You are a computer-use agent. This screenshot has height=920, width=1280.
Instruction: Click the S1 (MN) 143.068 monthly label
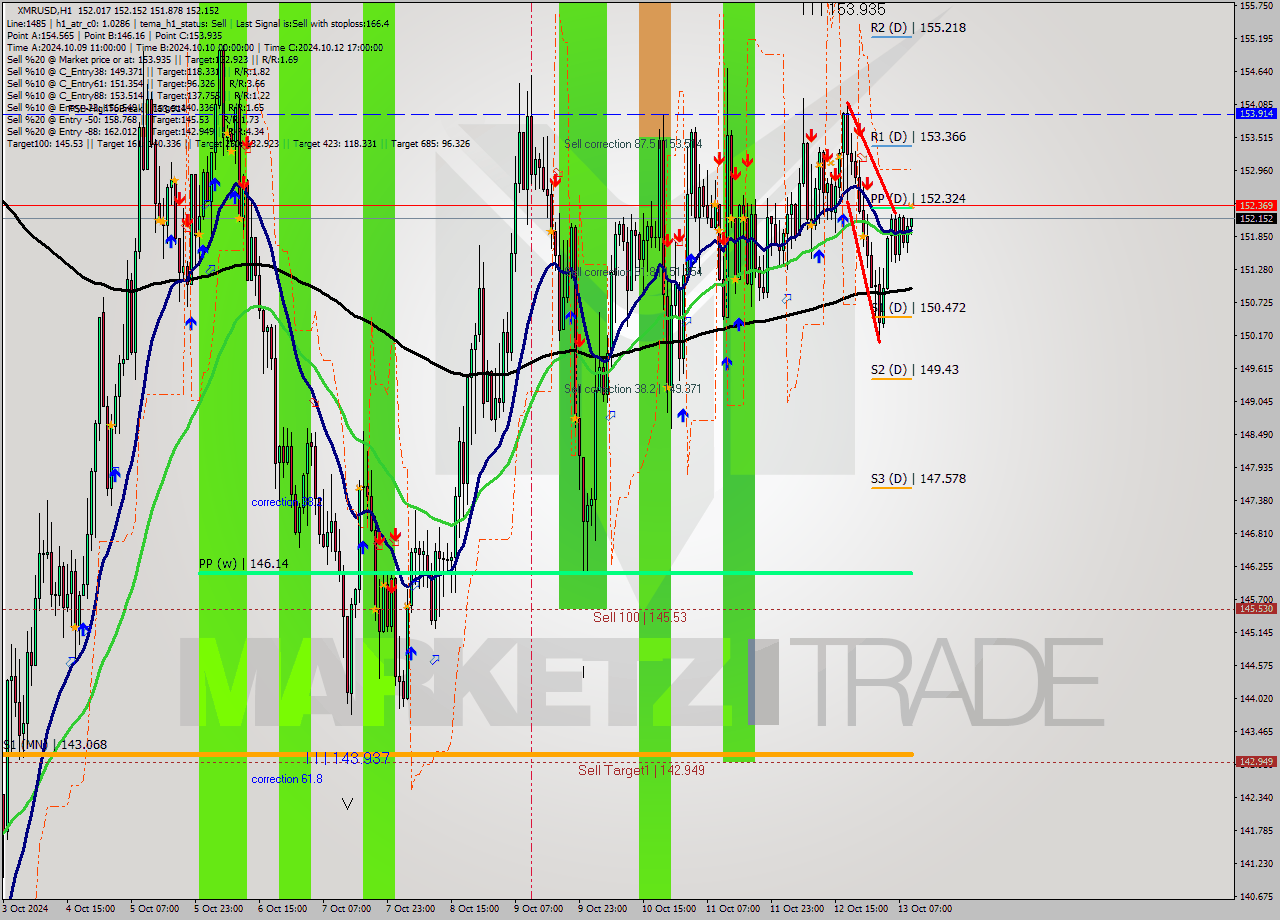(54, 745)
